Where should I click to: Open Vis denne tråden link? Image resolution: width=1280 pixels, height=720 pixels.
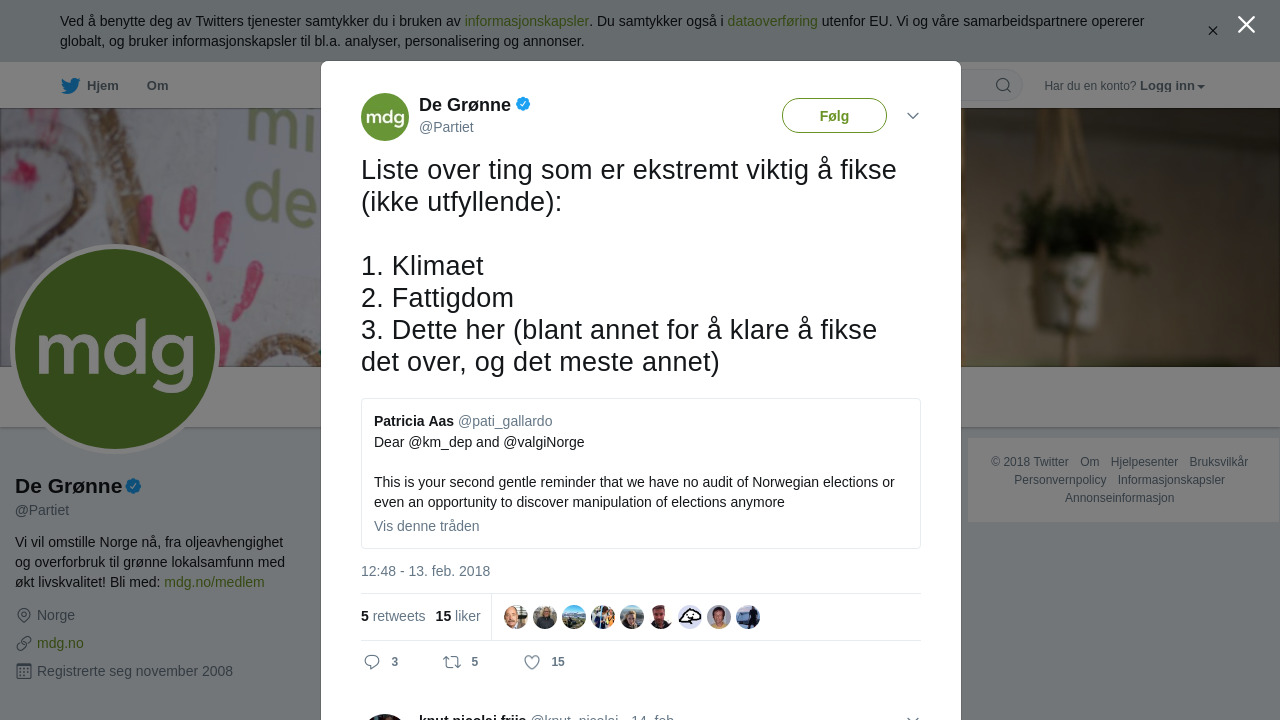427,526
